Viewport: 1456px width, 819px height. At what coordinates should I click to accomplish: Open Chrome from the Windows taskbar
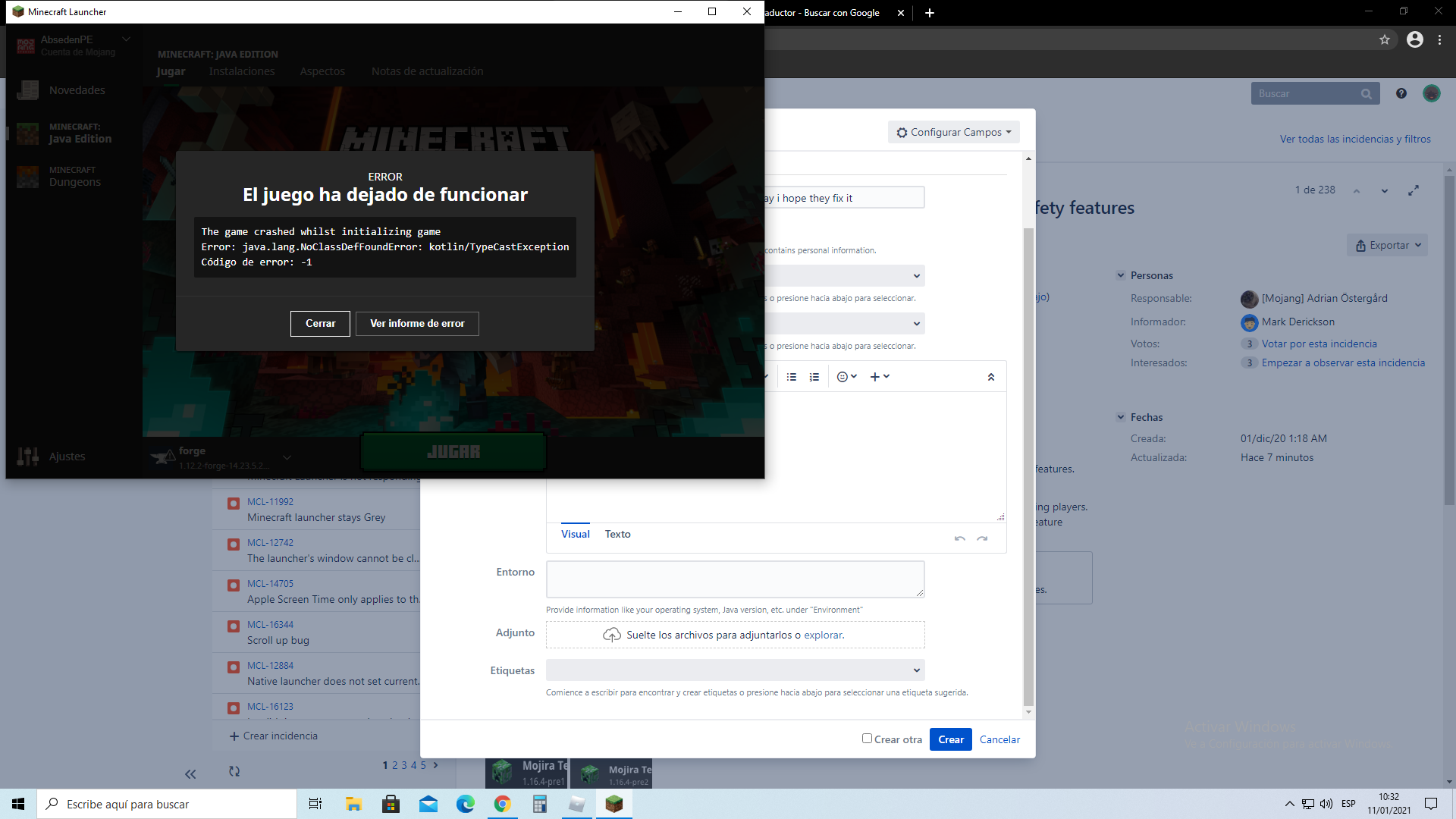[502, 804]
